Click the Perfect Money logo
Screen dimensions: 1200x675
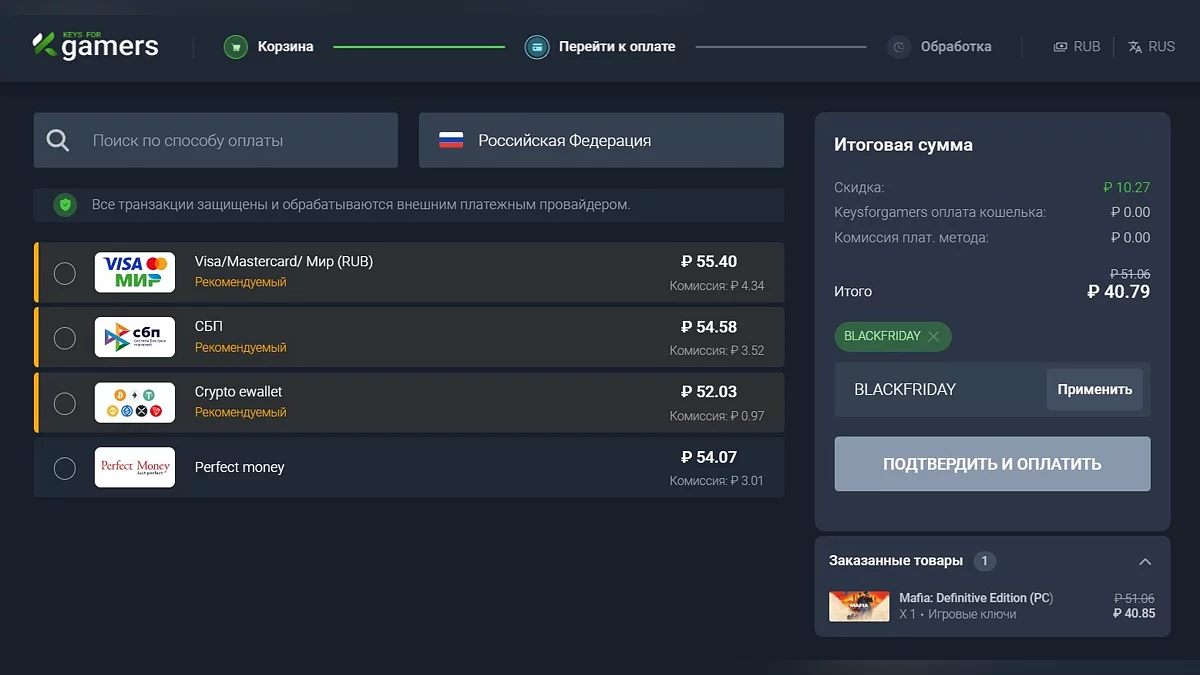(x=135, y=467)
